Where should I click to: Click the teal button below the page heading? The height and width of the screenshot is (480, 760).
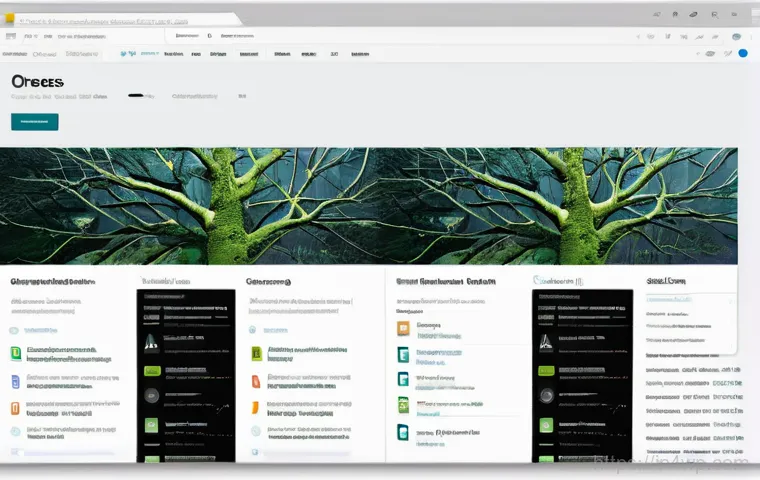(x=34, y=122)
